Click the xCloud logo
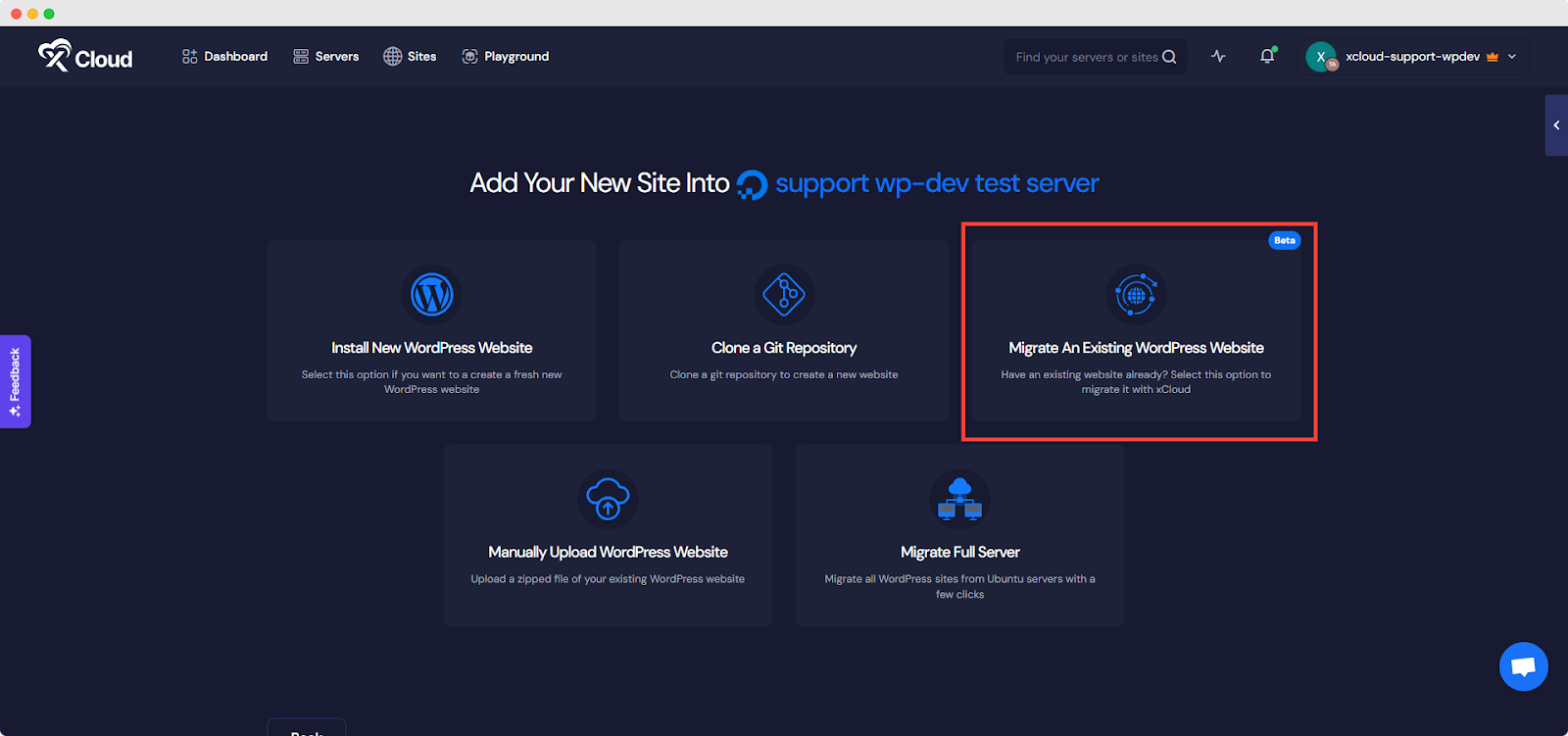Viewport: 1568px width, 736px height. click(x=85, y=56)
